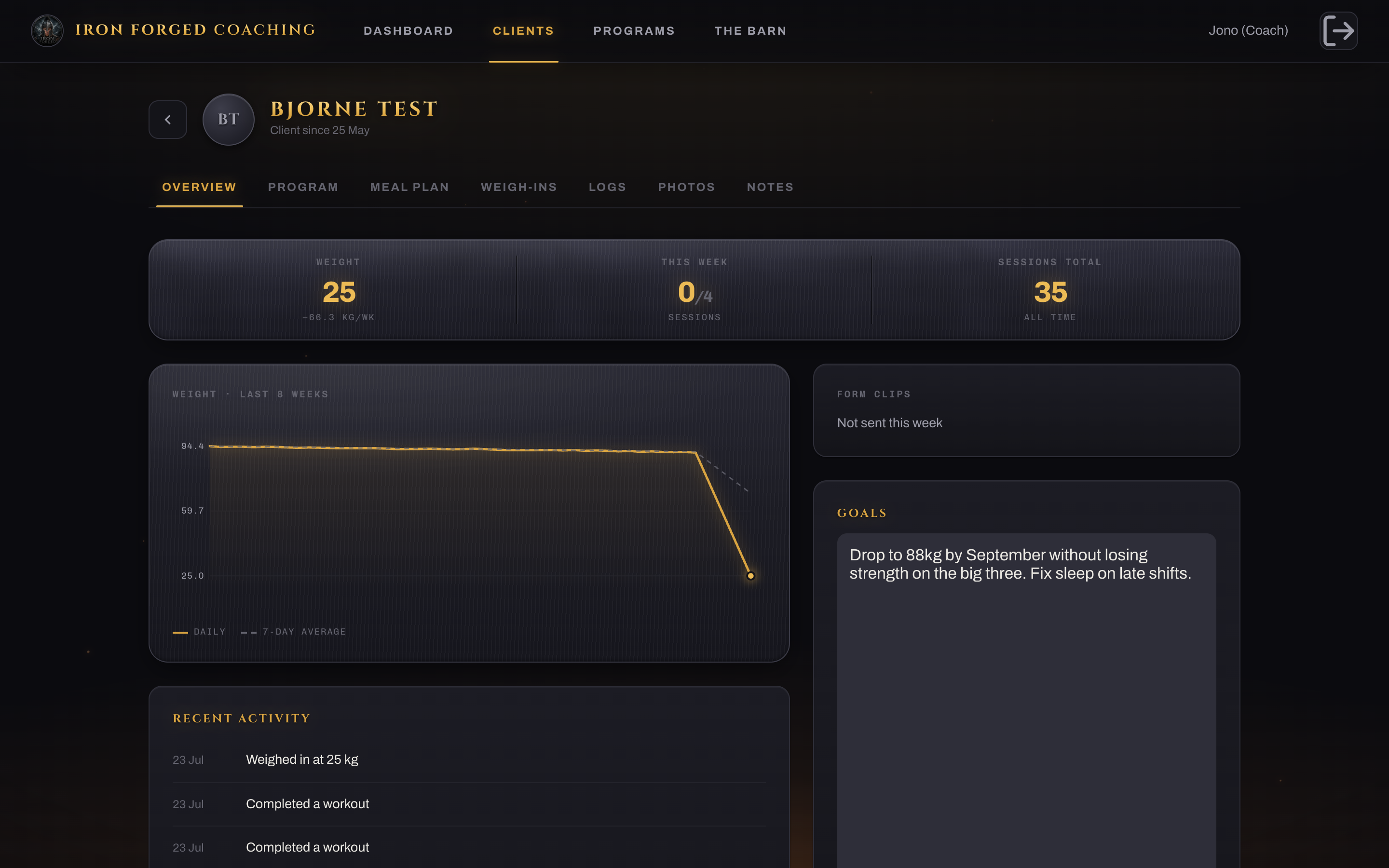The image size is (1389, 868).
Task: Click the Recent Activity heading
Action: point(242,719)
